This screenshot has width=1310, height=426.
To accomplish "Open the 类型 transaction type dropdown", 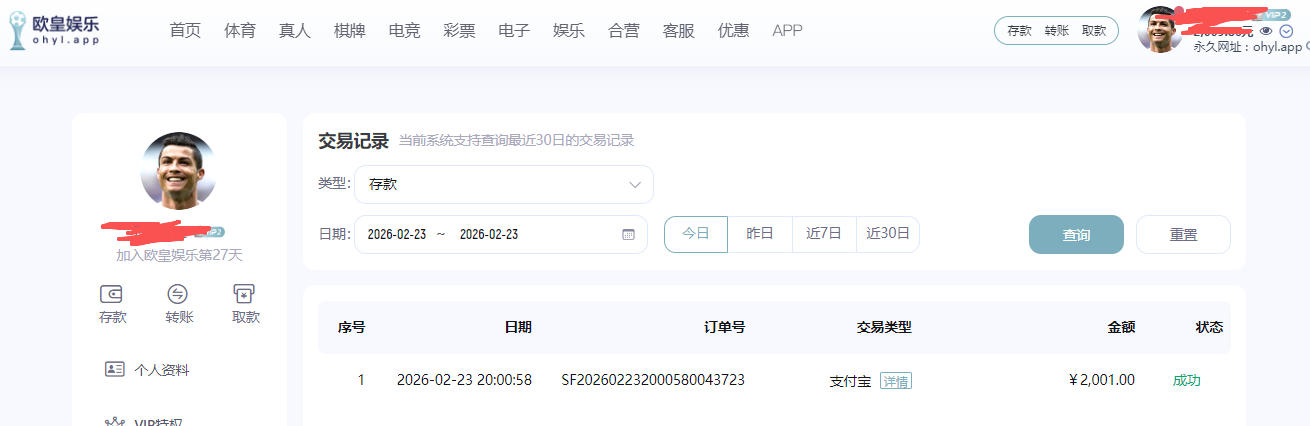I will 504,185.
